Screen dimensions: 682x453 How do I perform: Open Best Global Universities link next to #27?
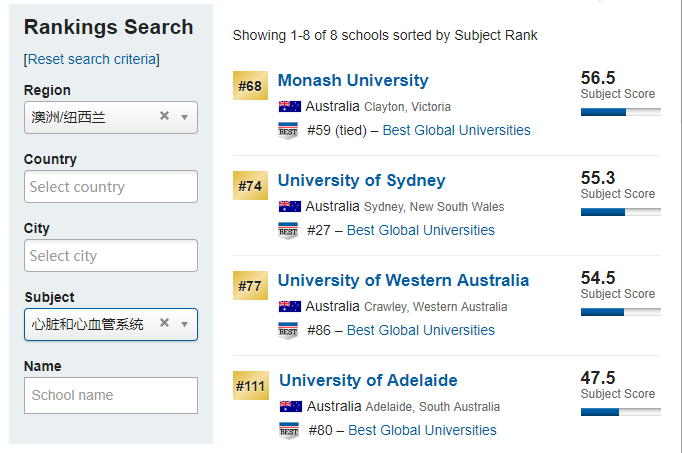[x=421, y=230]
